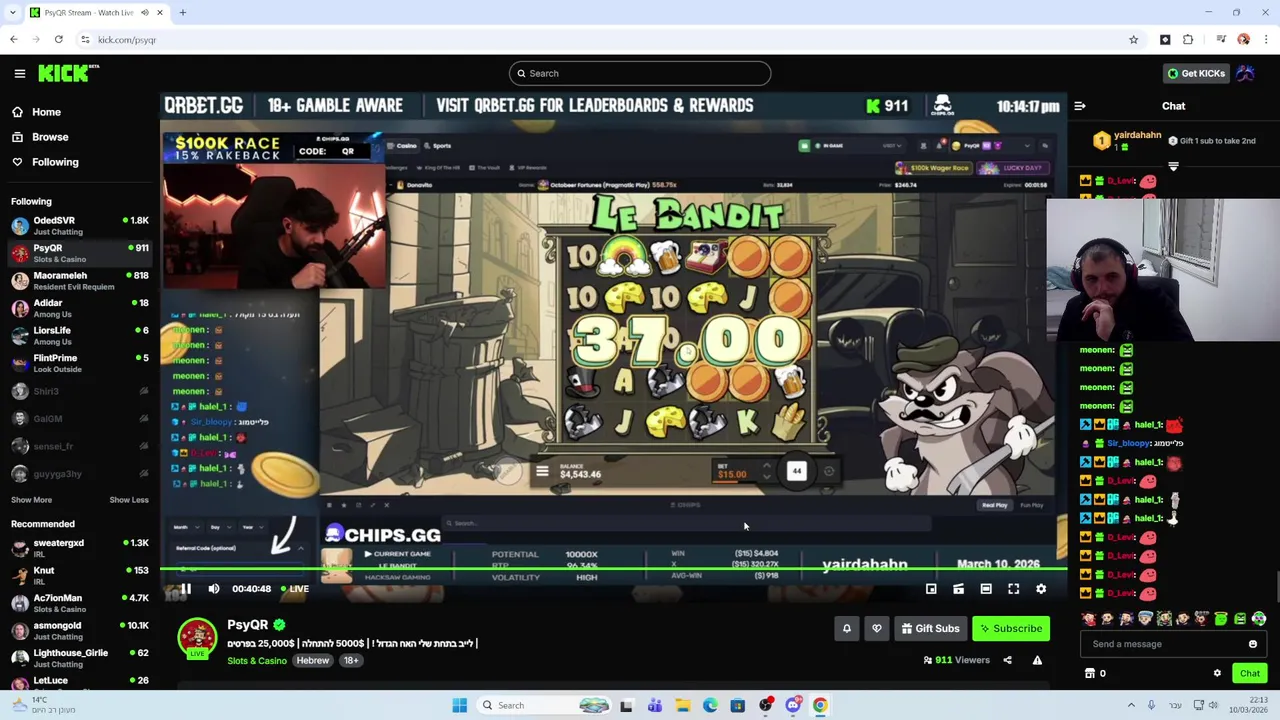1280x720 pixels.
Task: Mute the stream volume
Action: [x=213, y=589]
